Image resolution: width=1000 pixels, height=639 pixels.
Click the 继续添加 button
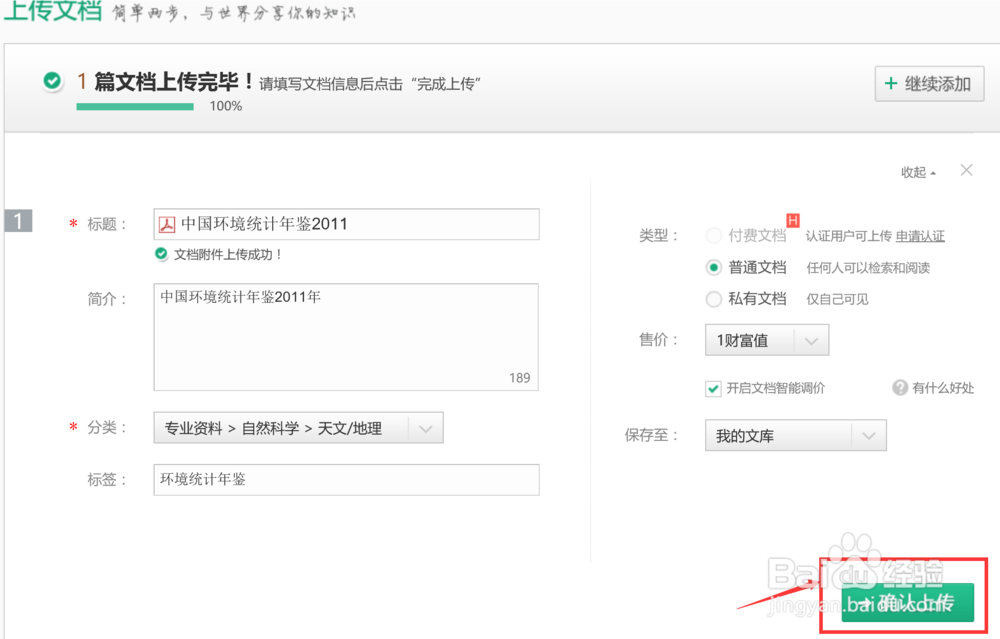point(929,84)
